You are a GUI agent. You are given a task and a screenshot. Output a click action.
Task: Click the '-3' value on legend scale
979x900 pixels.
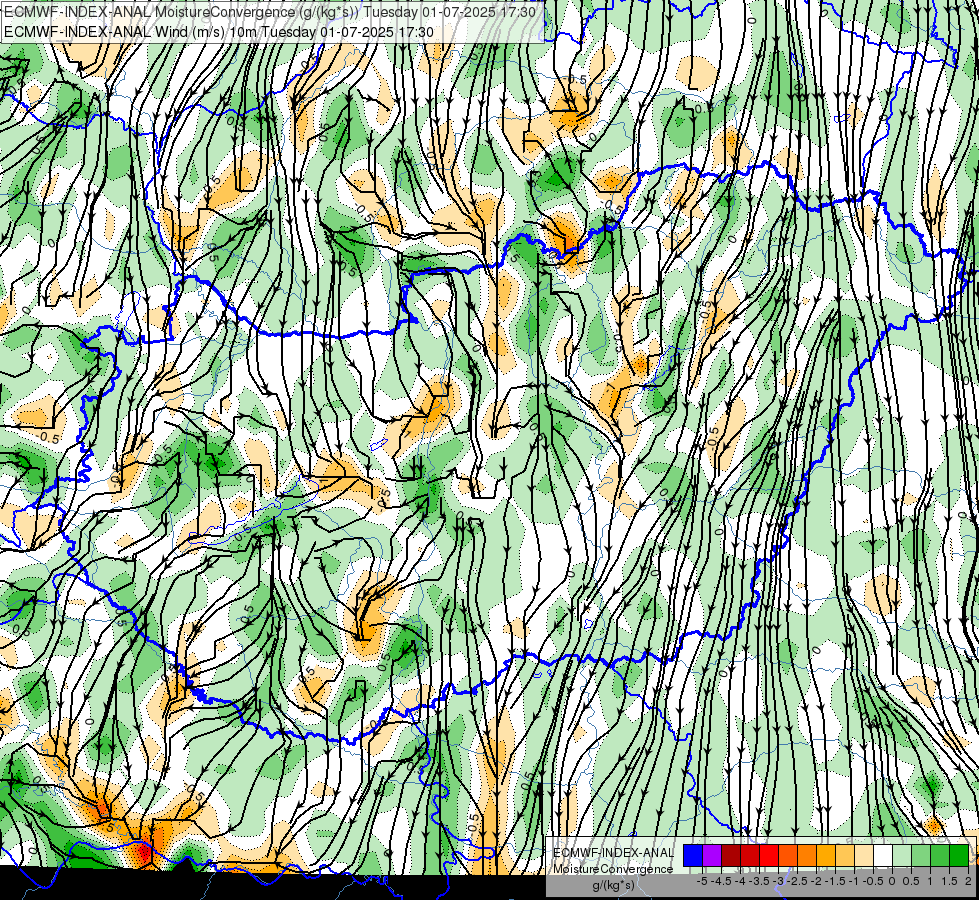(779, 881)
